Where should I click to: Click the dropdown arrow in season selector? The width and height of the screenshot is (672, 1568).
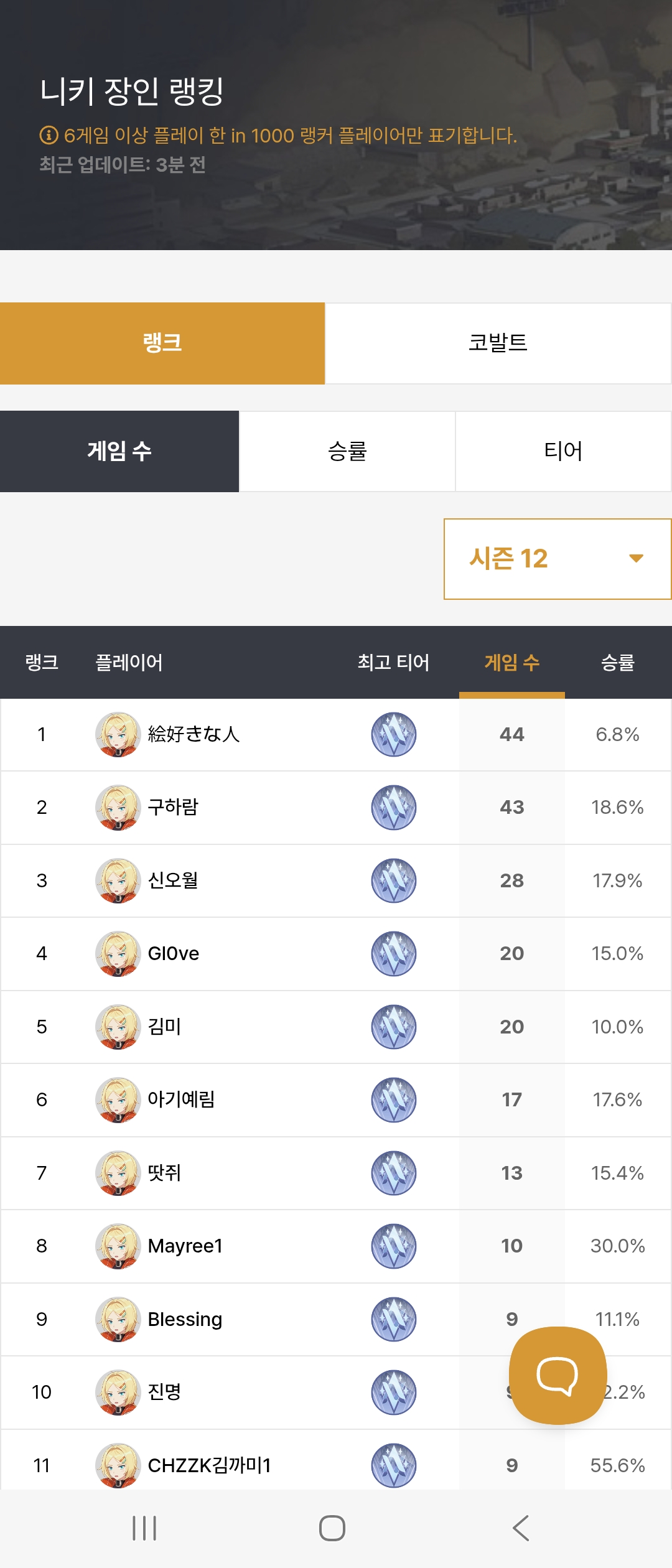(636, 559)
